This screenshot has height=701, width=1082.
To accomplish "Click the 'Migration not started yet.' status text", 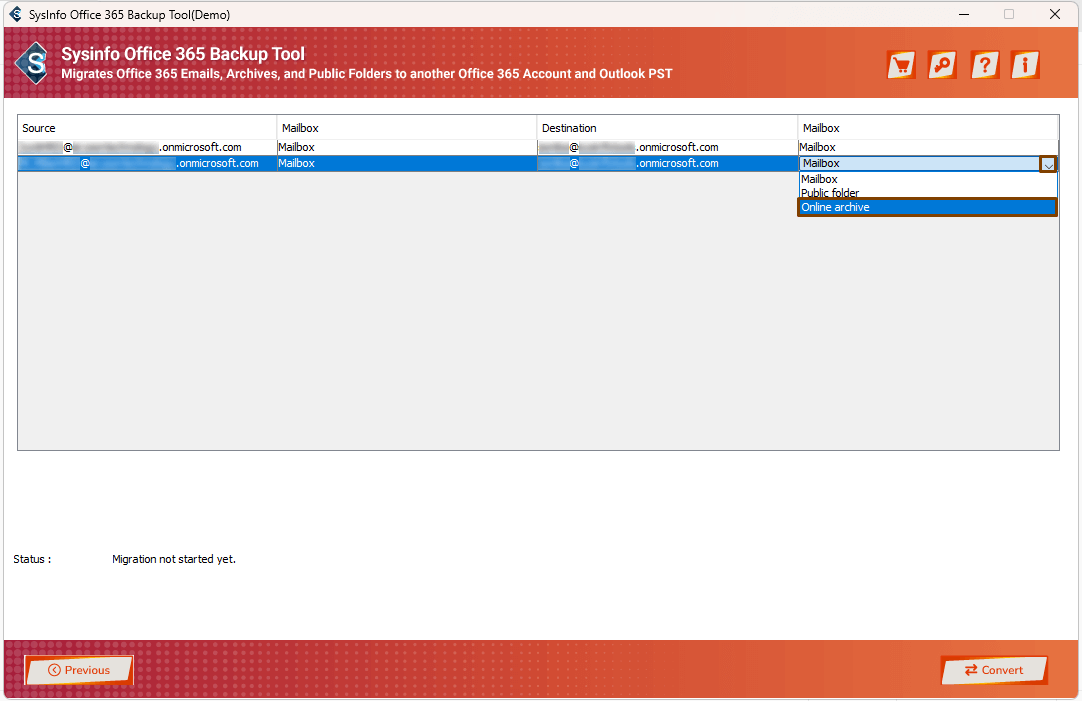I will pos(174,559).
